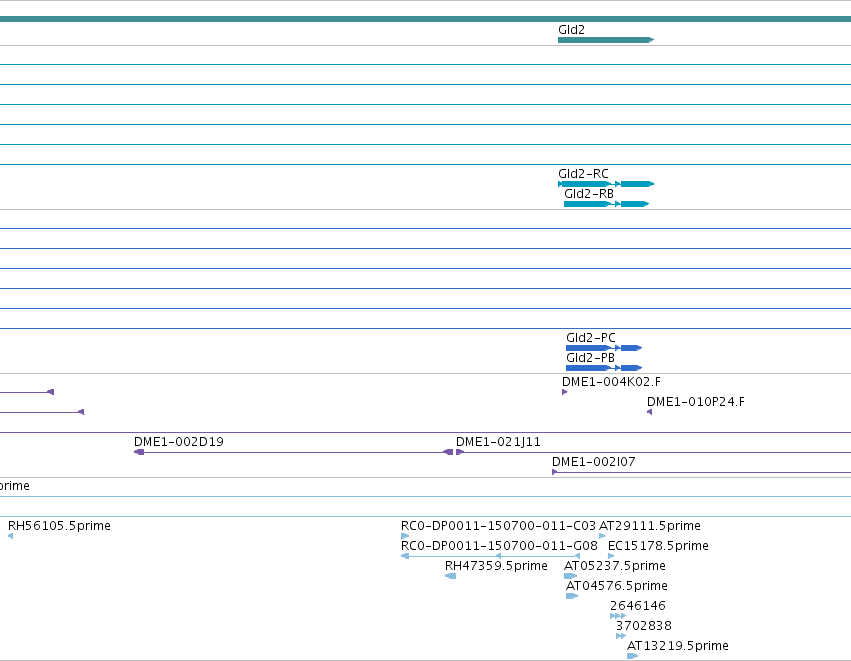Click the EC15178.5prime label
851x661 pixels.
(658, 546)
